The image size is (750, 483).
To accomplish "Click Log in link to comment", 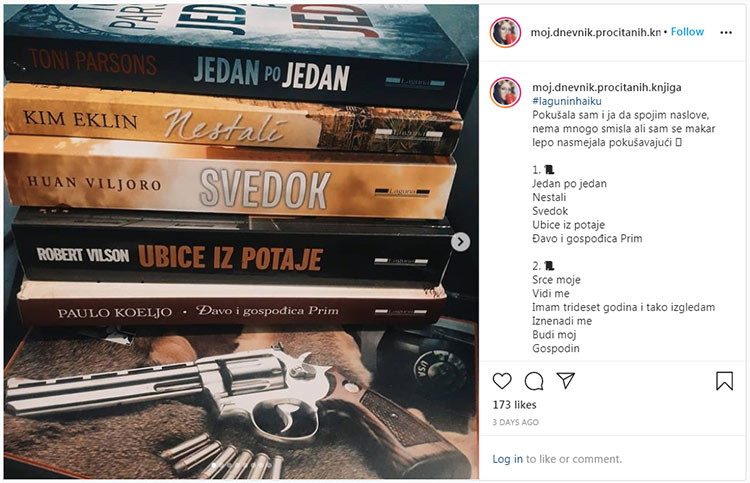I will [x=507, y=459].
